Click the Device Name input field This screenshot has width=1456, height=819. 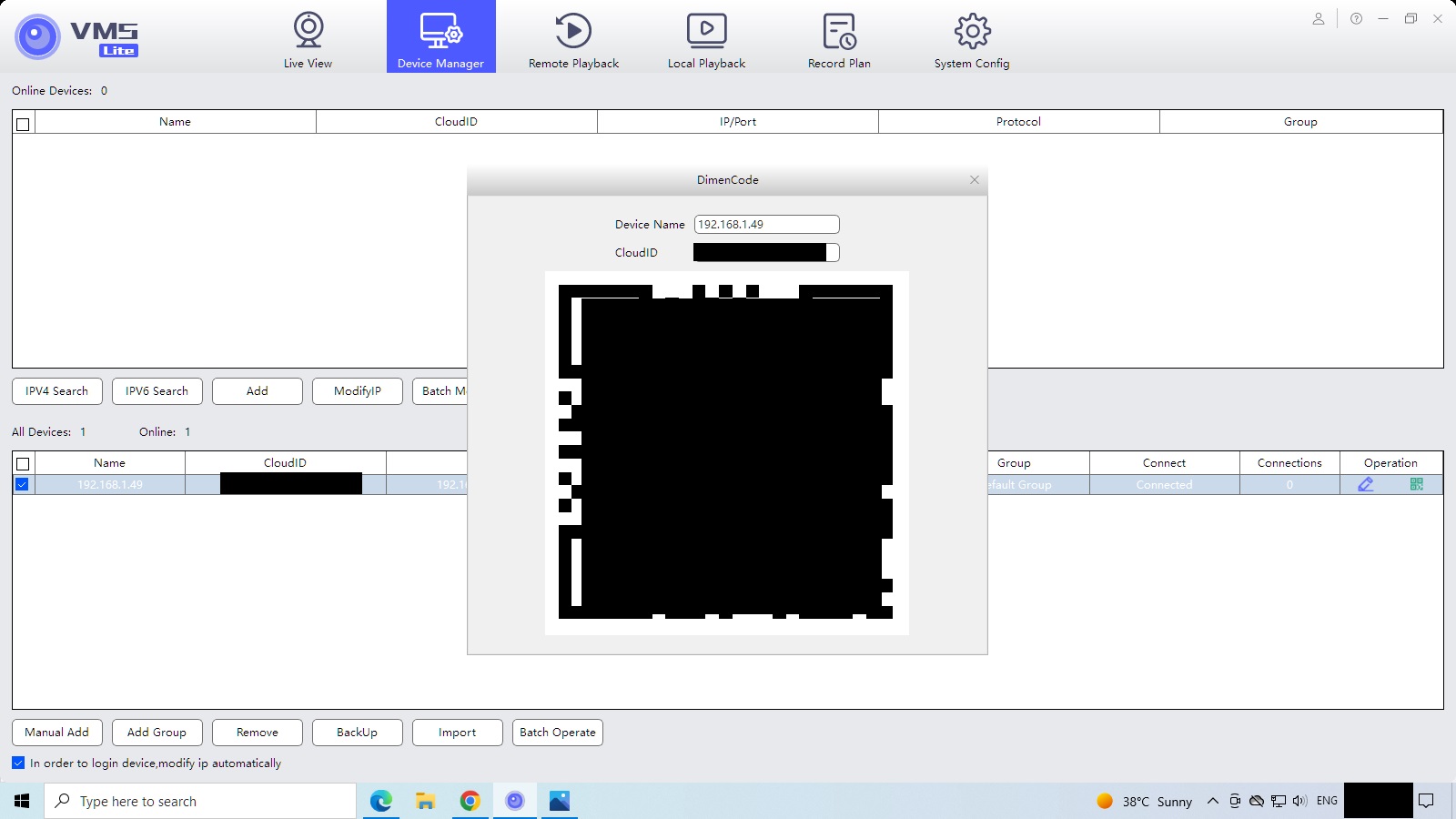tap(766, 225)
